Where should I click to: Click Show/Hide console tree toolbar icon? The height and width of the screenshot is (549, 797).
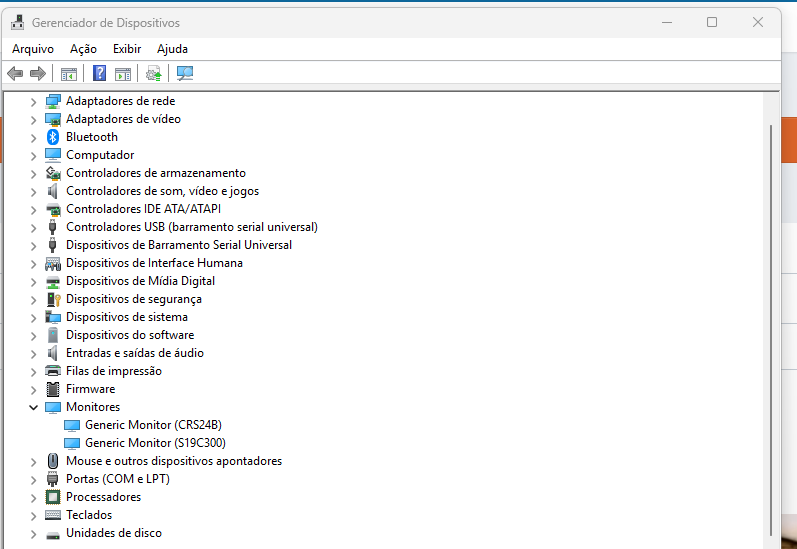pos(69,74)
